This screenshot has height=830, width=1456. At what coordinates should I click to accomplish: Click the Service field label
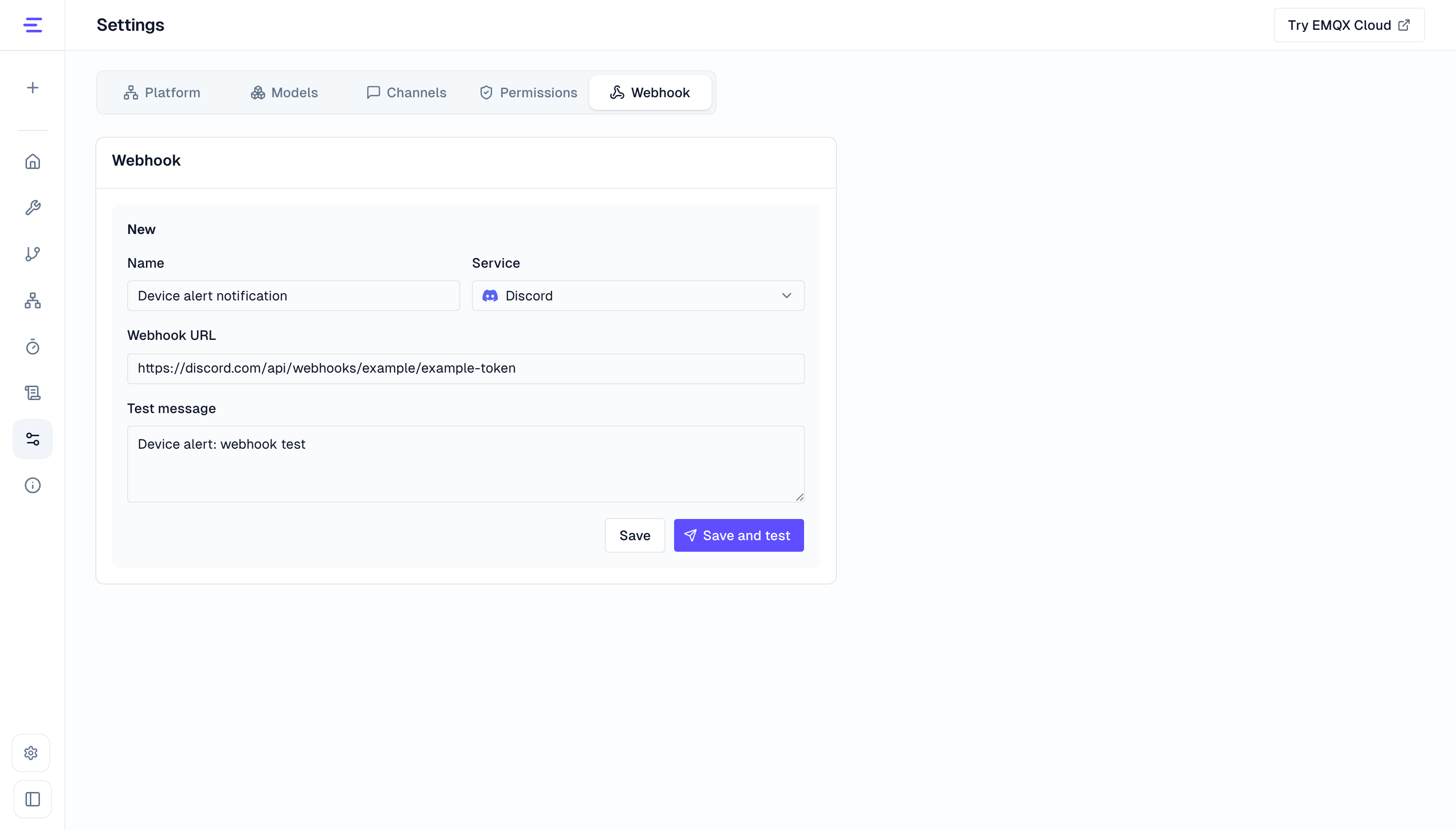(496, 263)
